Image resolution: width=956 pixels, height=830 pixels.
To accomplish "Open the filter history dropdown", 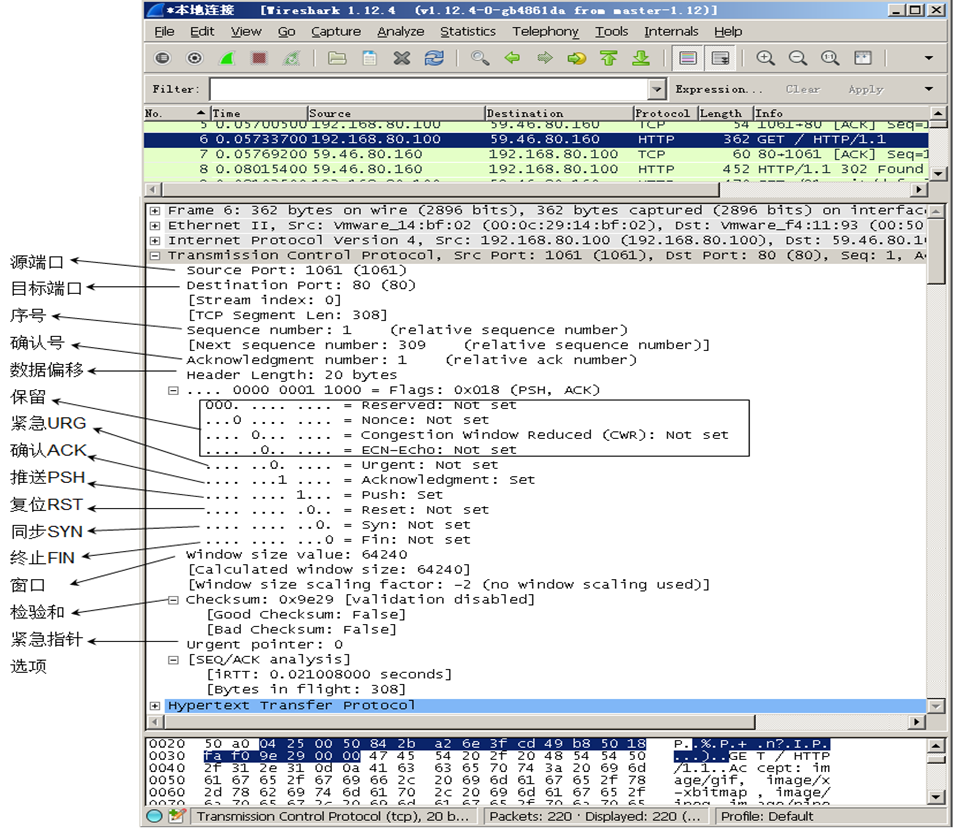I will tap(657, 90).
